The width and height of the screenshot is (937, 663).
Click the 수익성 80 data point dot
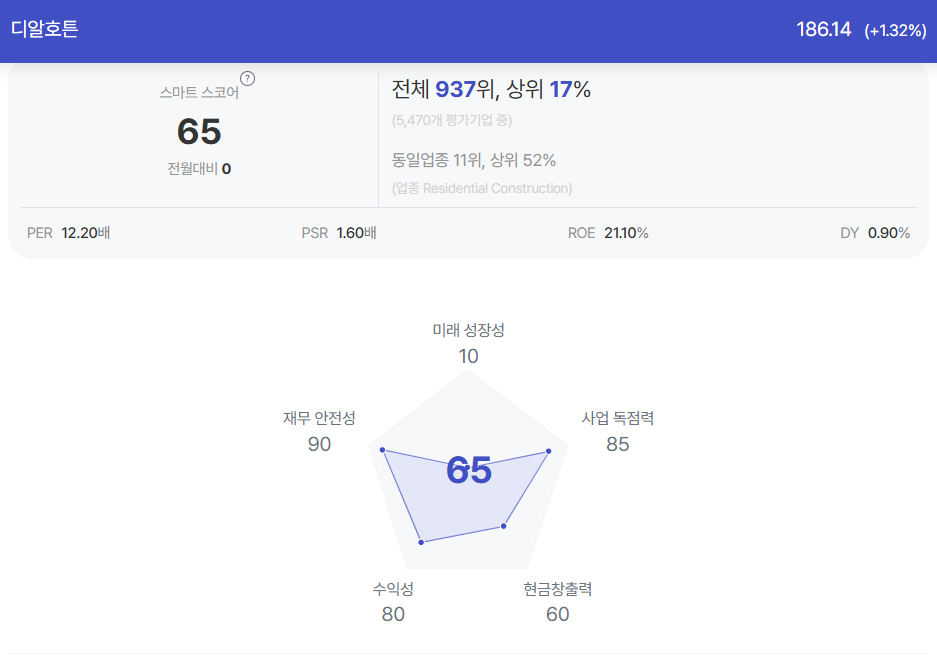[421, 542]
